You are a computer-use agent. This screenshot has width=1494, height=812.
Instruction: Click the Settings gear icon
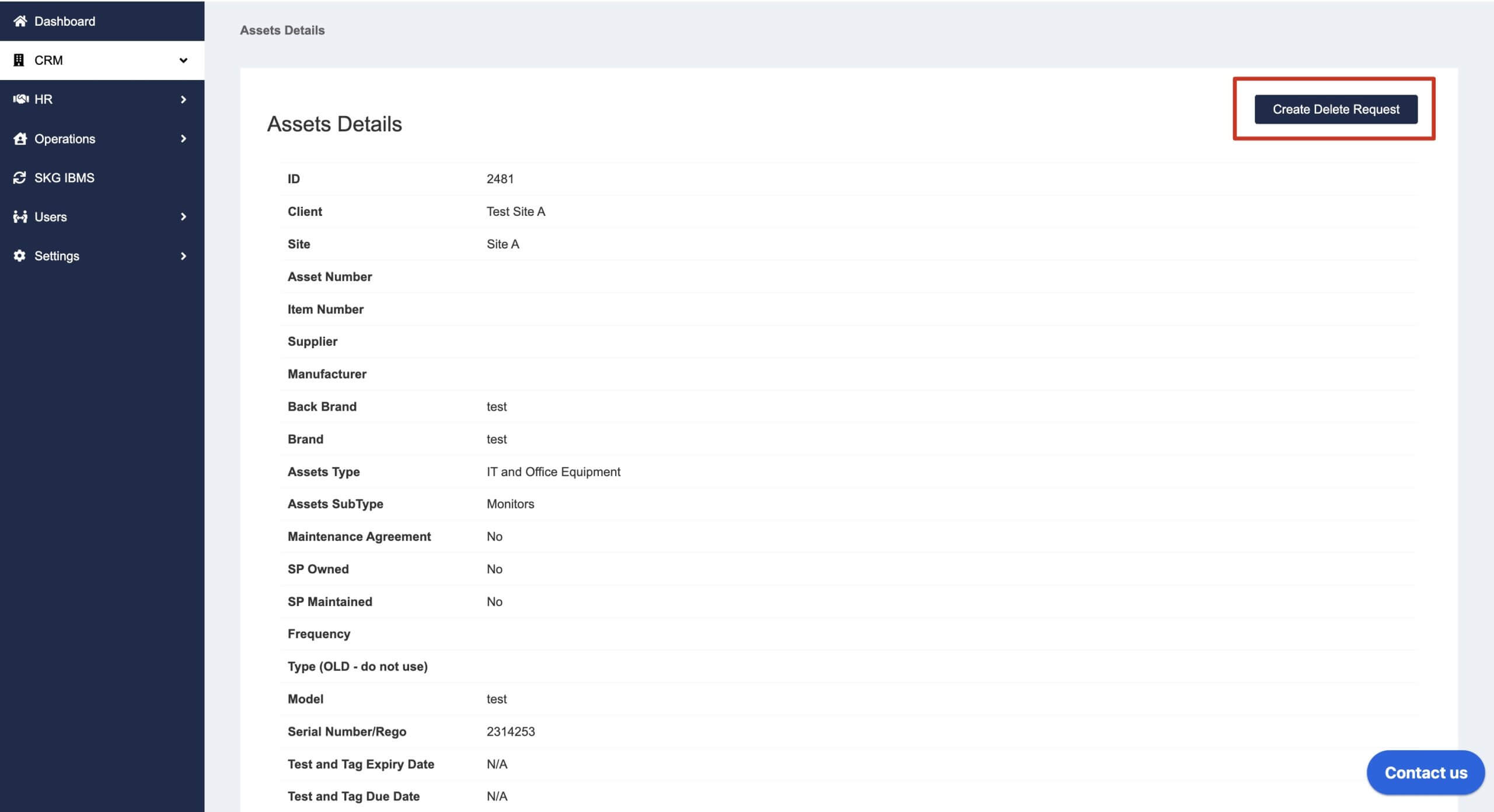click(19, 256)
